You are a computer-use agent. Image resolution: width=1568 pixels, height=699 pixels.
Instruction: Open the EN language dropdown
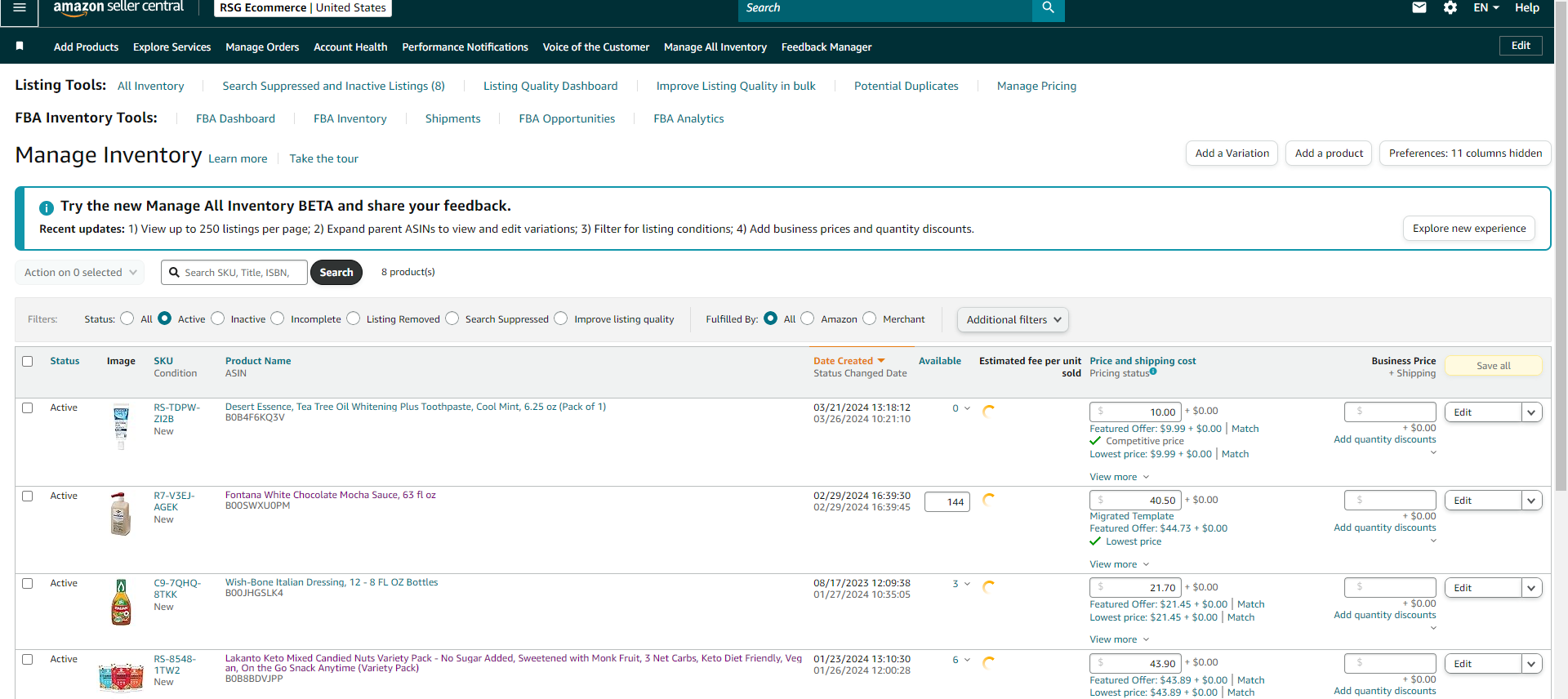click(x=1486, y=8)
